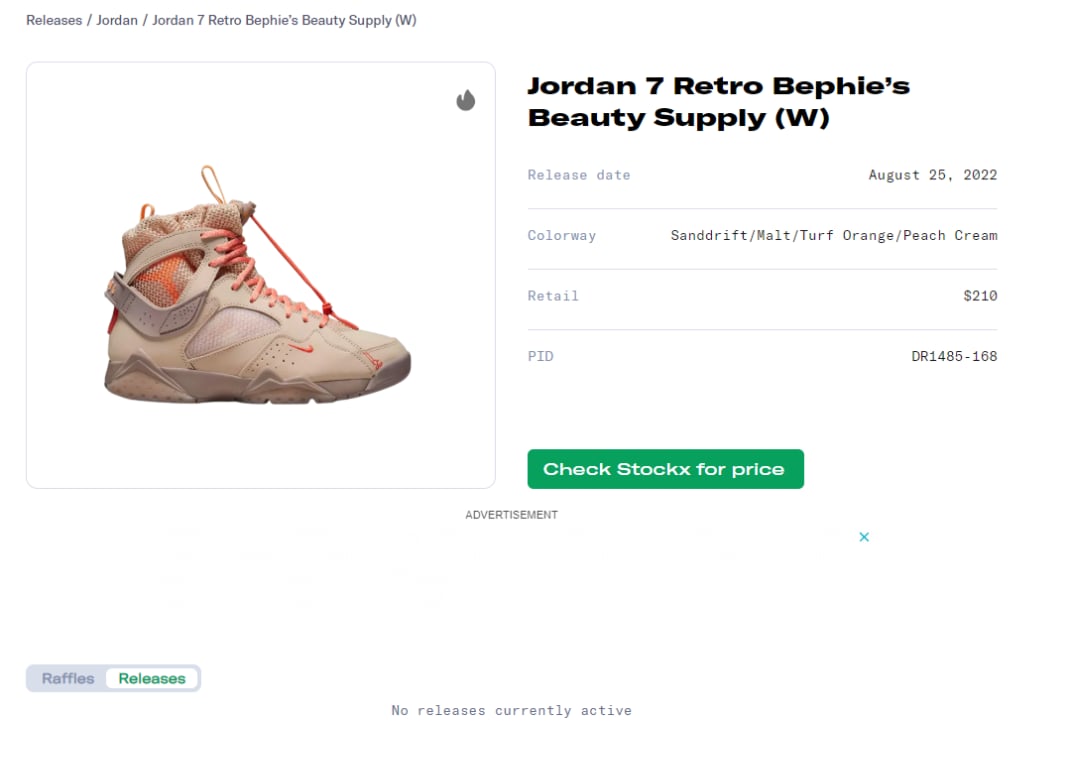Open the Jordan breadcrumb link
Viewport: 1070px width, 760px height.
coord(117,20)
